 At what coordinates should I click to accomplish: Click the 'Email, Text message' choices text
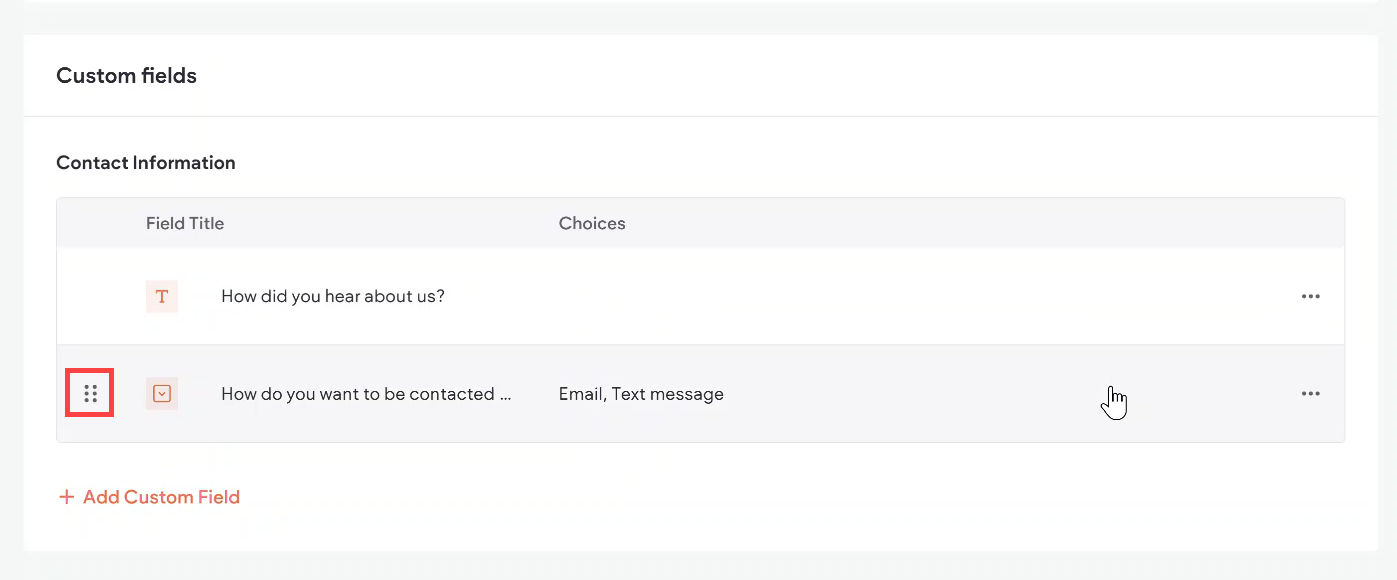[641, 394]
